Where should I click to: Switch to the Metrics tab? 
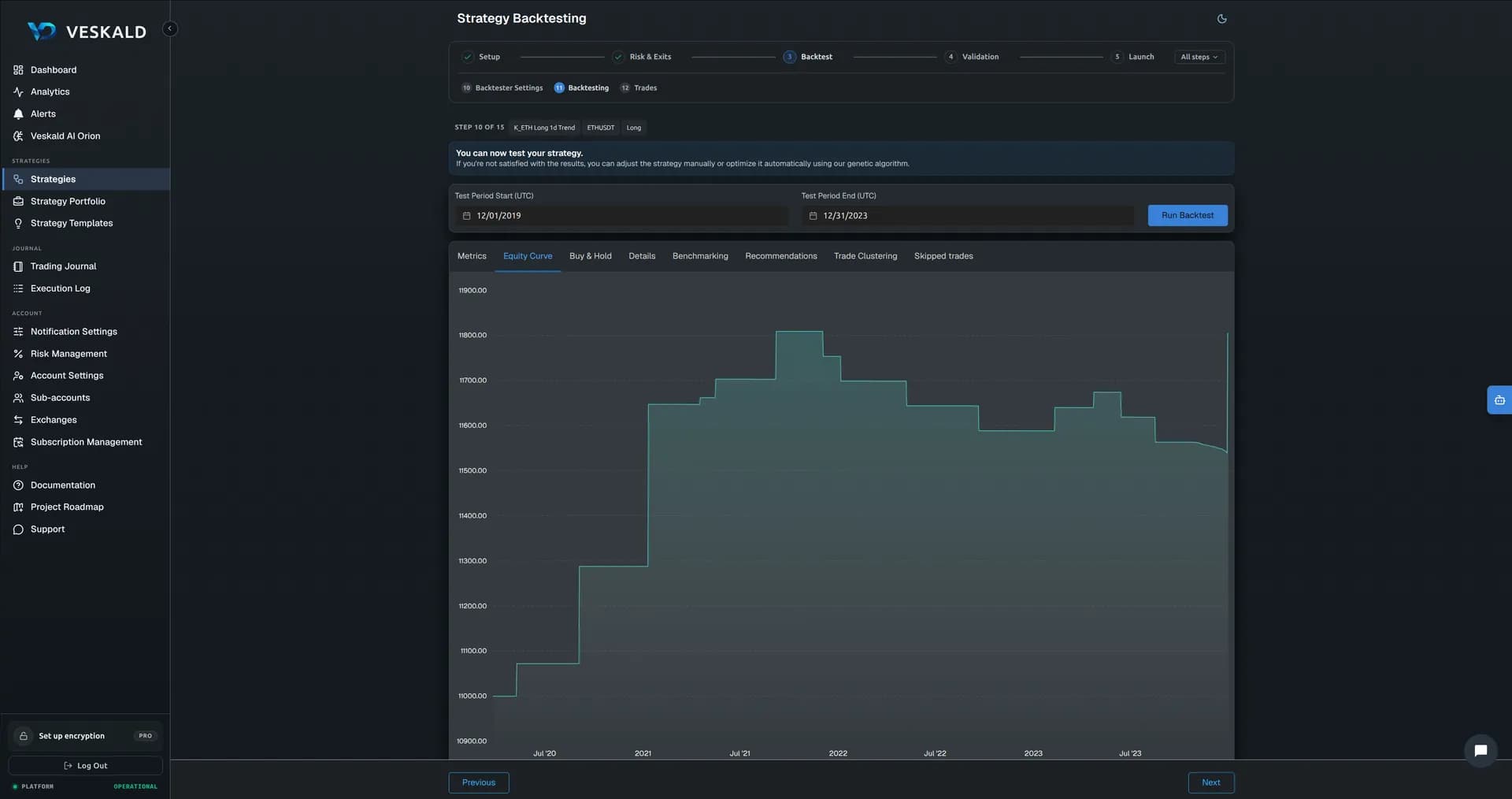point(472,257)
